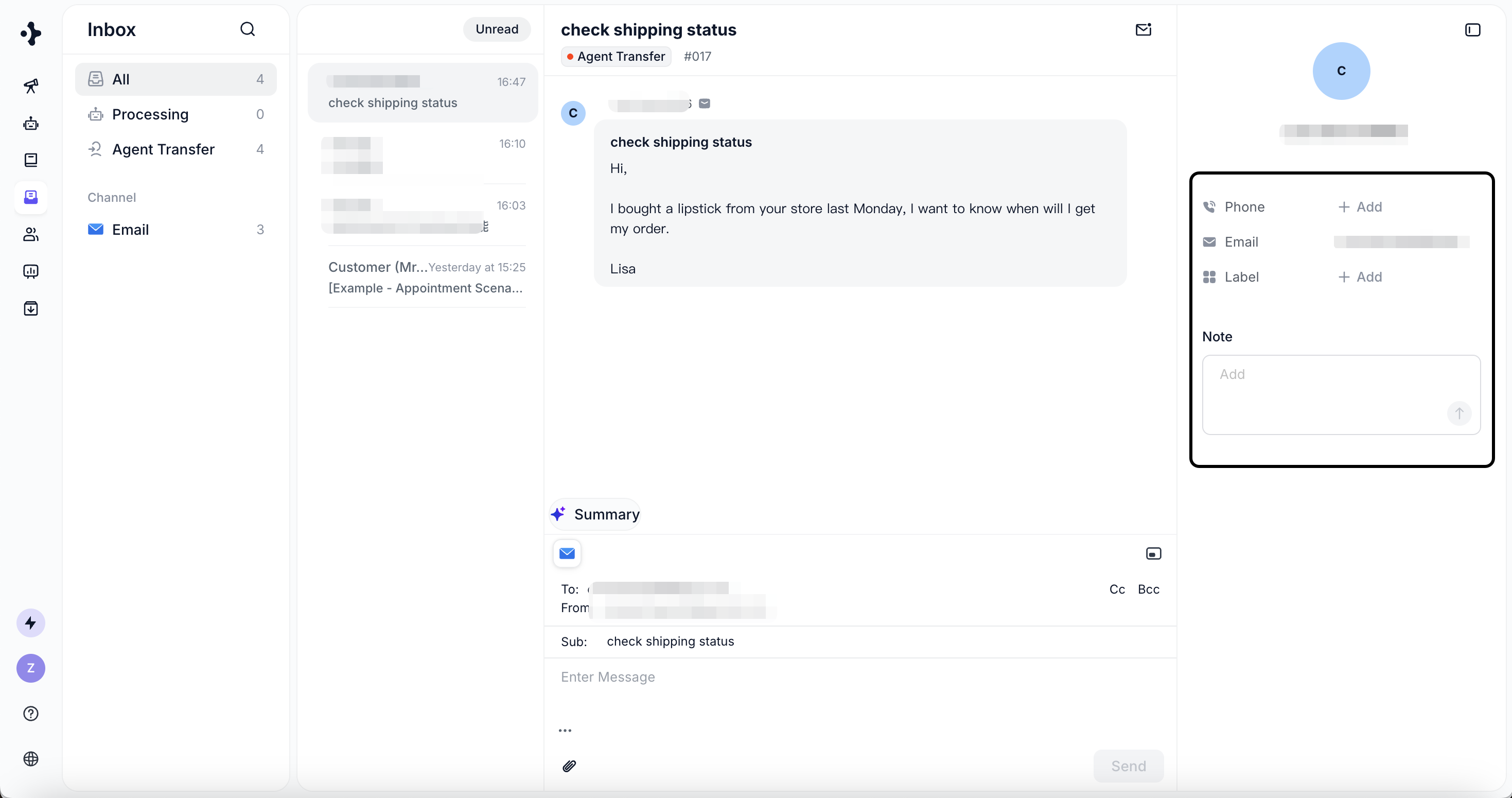Open the three-dots more options in composer

click(x=565, y=731)
